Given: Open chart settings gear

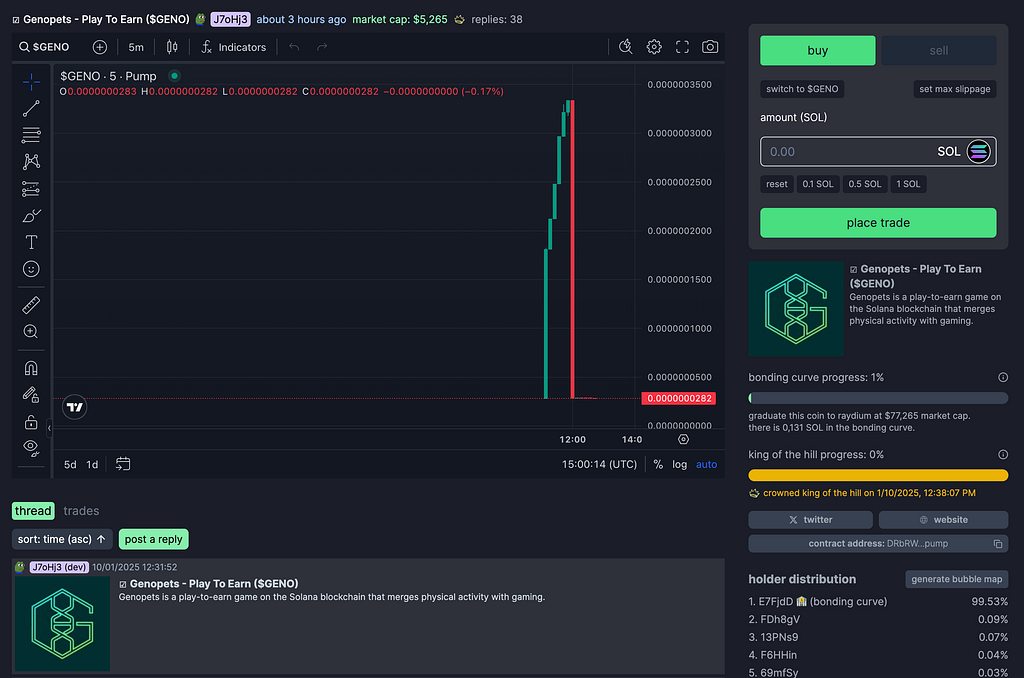Looking at the screenshot, I should [x=654, y=47].
